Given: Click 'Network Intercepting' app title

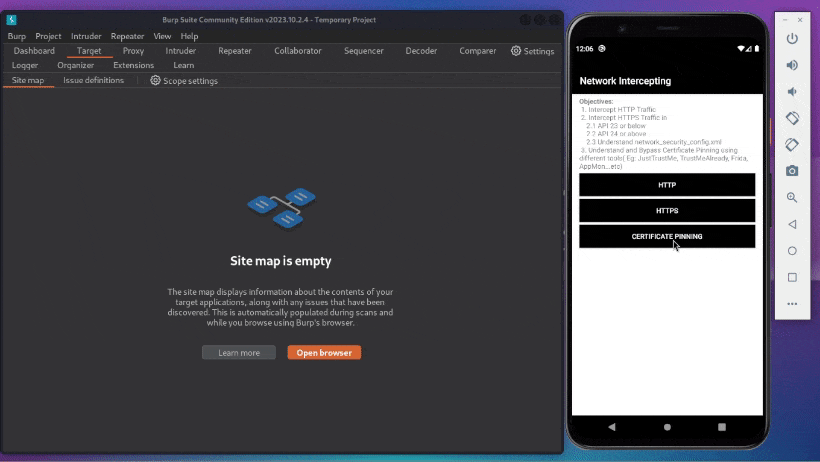Looking at the screenshot, I should click(625, 81).
